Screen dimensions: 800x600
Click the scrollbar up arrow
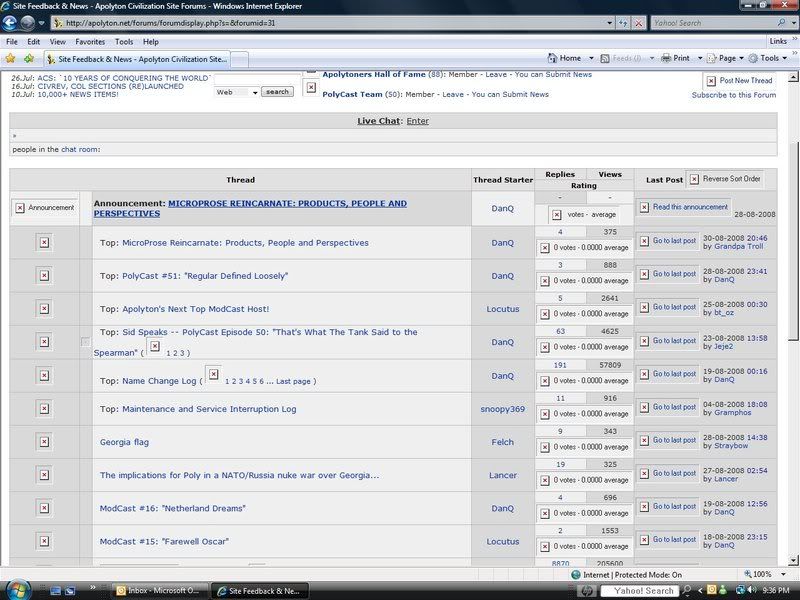(793, 78)
